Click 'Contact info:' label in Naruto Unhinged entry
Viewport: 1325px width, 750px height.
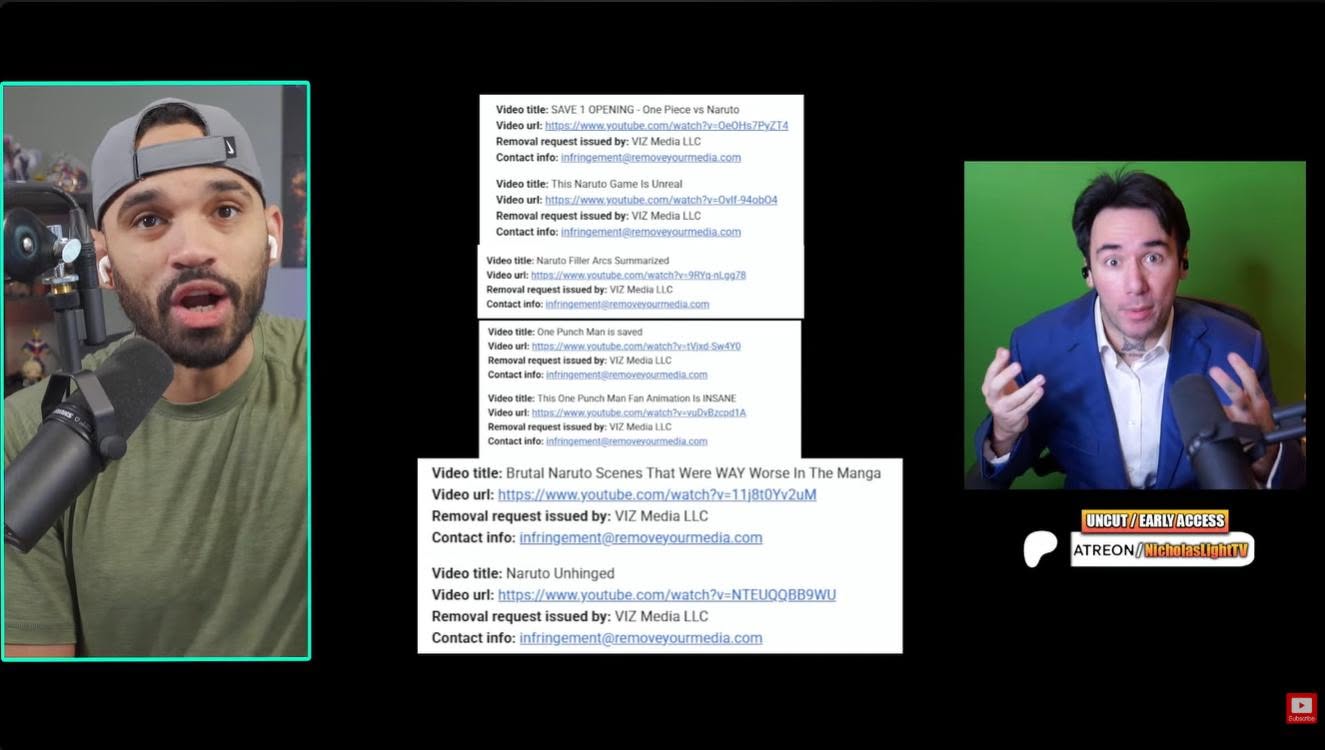click(x=474, y=638)
